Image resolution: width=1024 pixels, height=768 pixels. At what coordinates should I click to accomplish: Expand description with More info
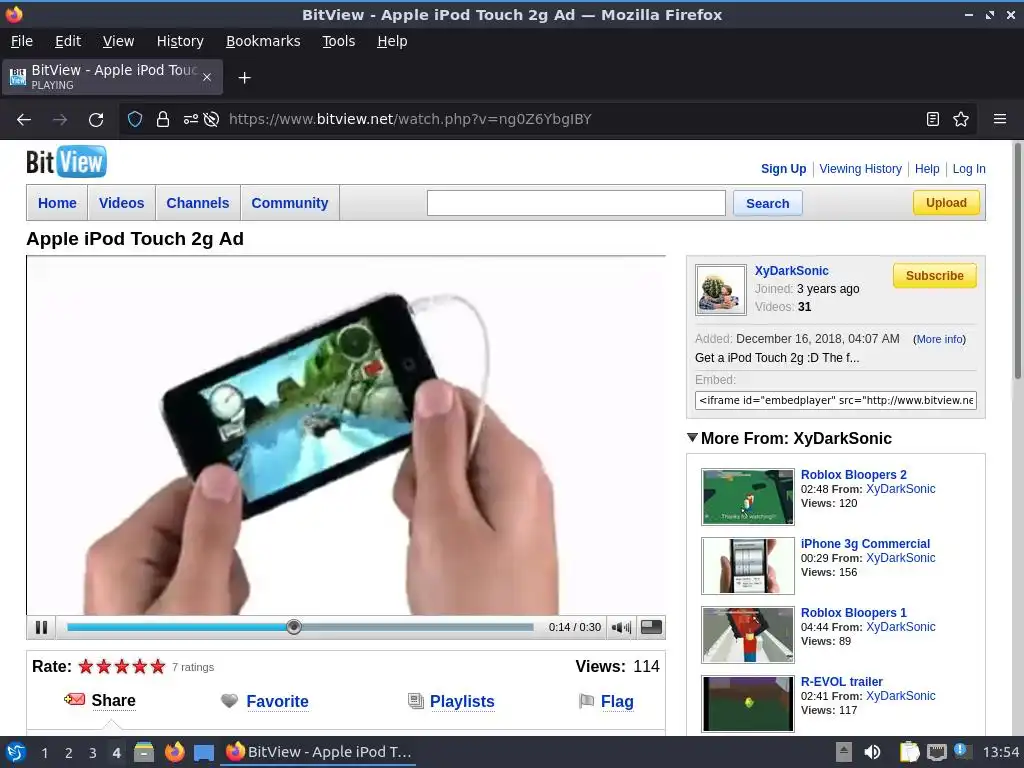point(939,339)
